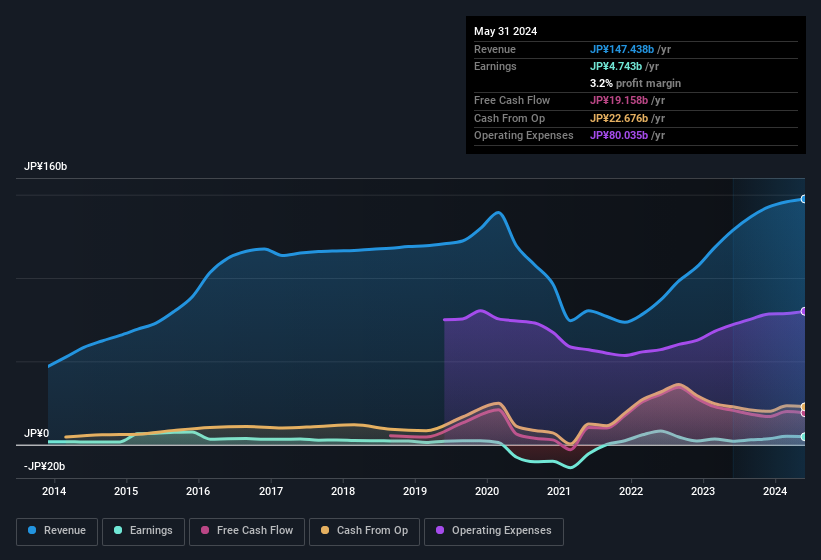This screenshot has width=821, height=560.
Task: Click the Earnings endpoint marker on chart
Action: [804, 436]
